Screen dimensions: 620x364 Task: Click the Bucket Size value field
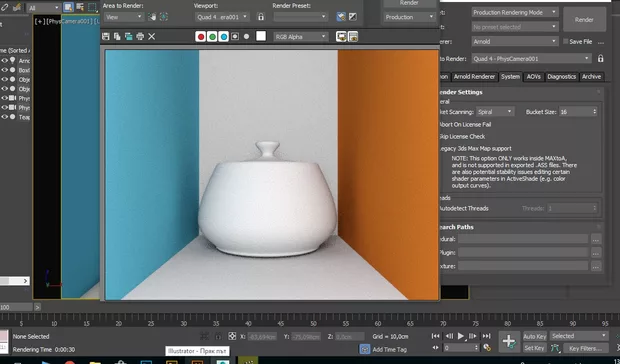tap(575, 112)
